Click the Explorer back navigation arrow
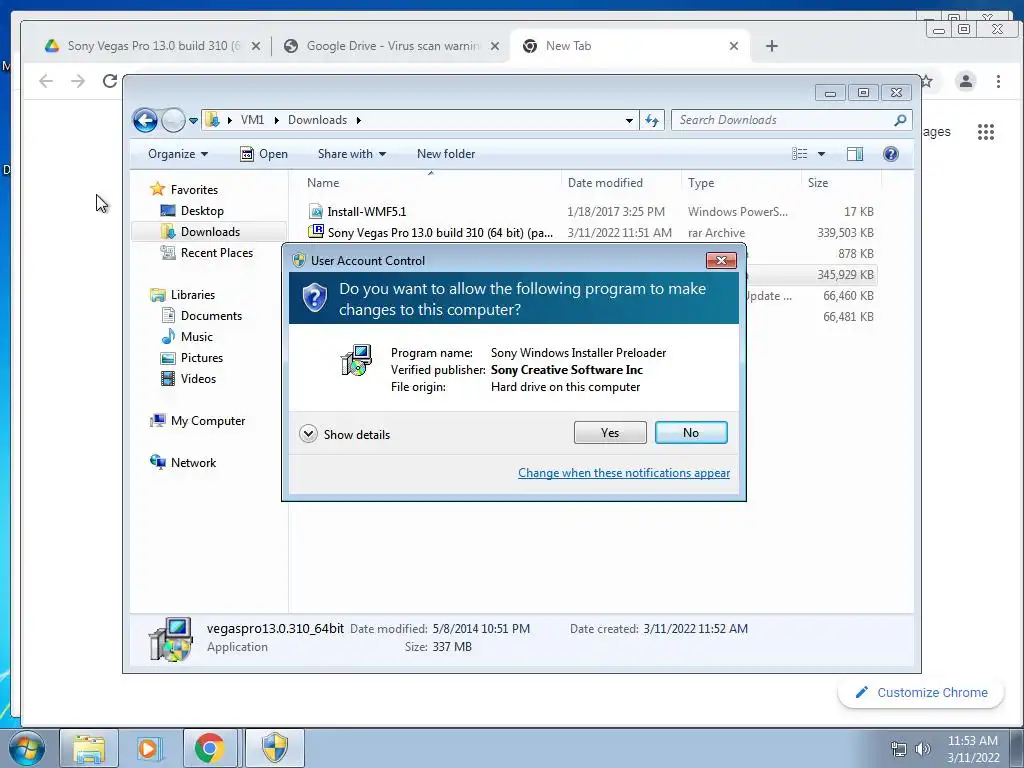Image resolution: width=1024 pixels, height=768 pixels. tap(145, 120)
